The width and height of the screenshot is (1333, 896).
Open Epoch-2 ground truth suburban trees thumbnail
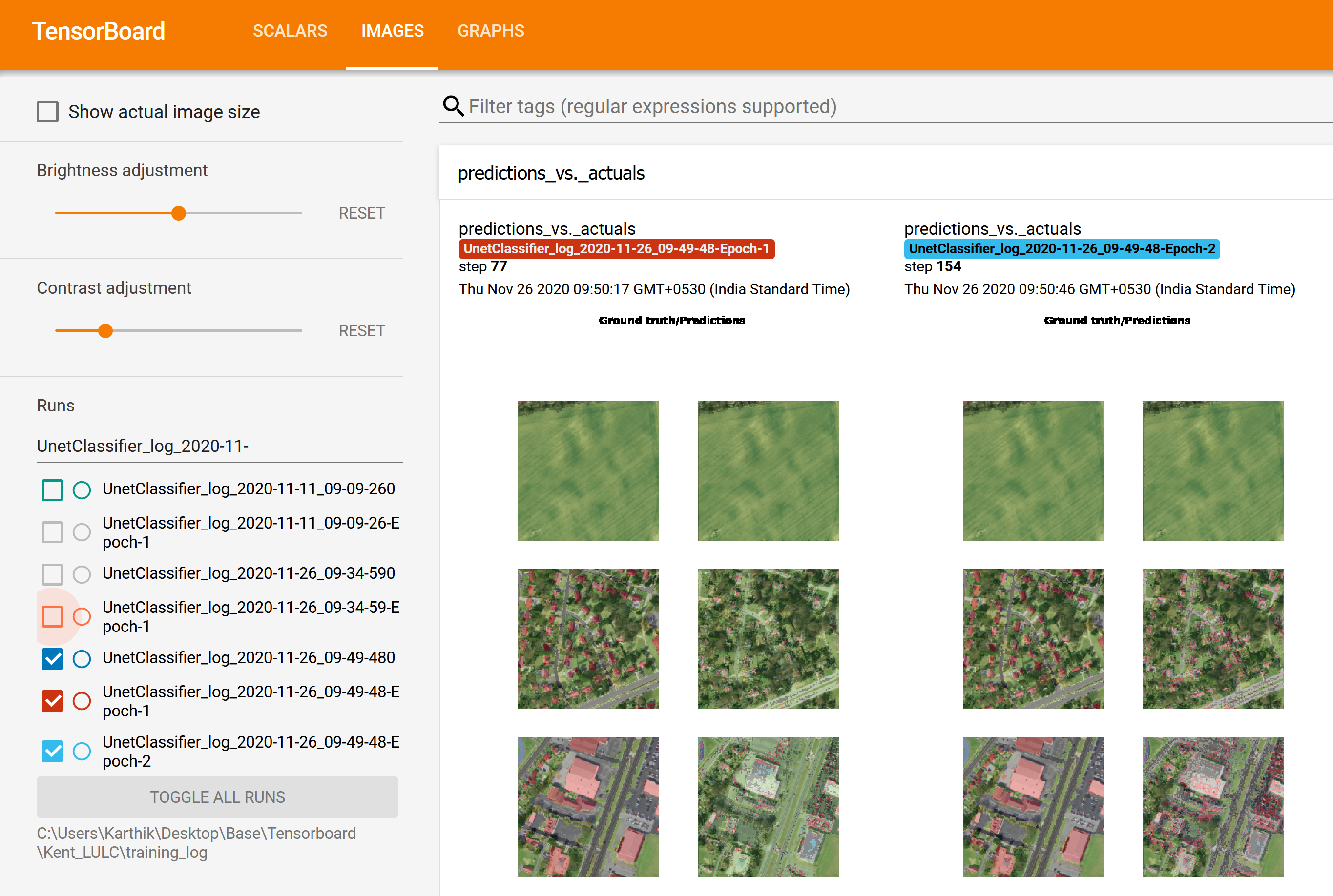(1033, 638)
